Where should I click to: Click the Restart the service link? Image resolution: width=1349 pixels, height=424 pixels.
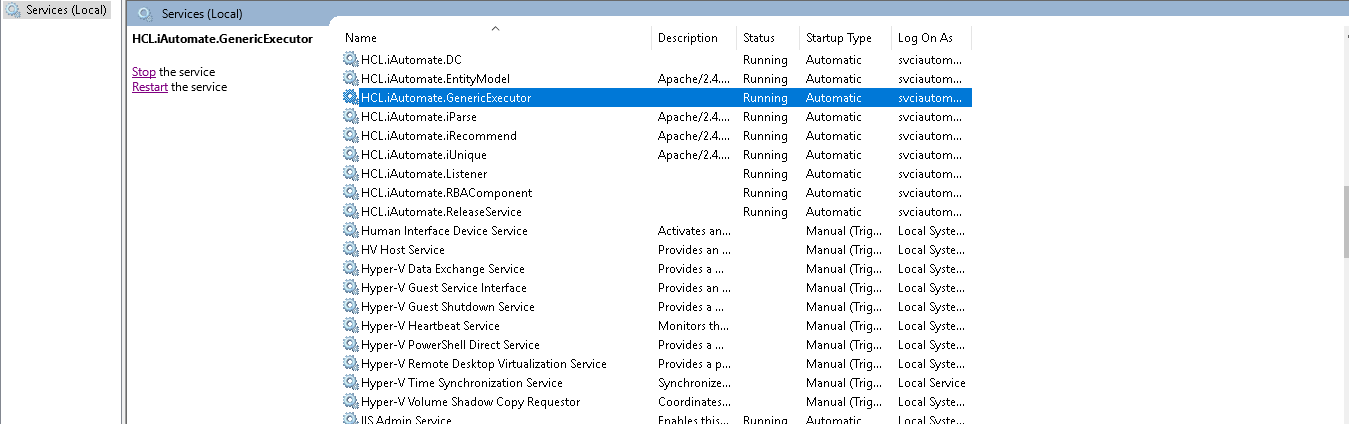(149, 87)
